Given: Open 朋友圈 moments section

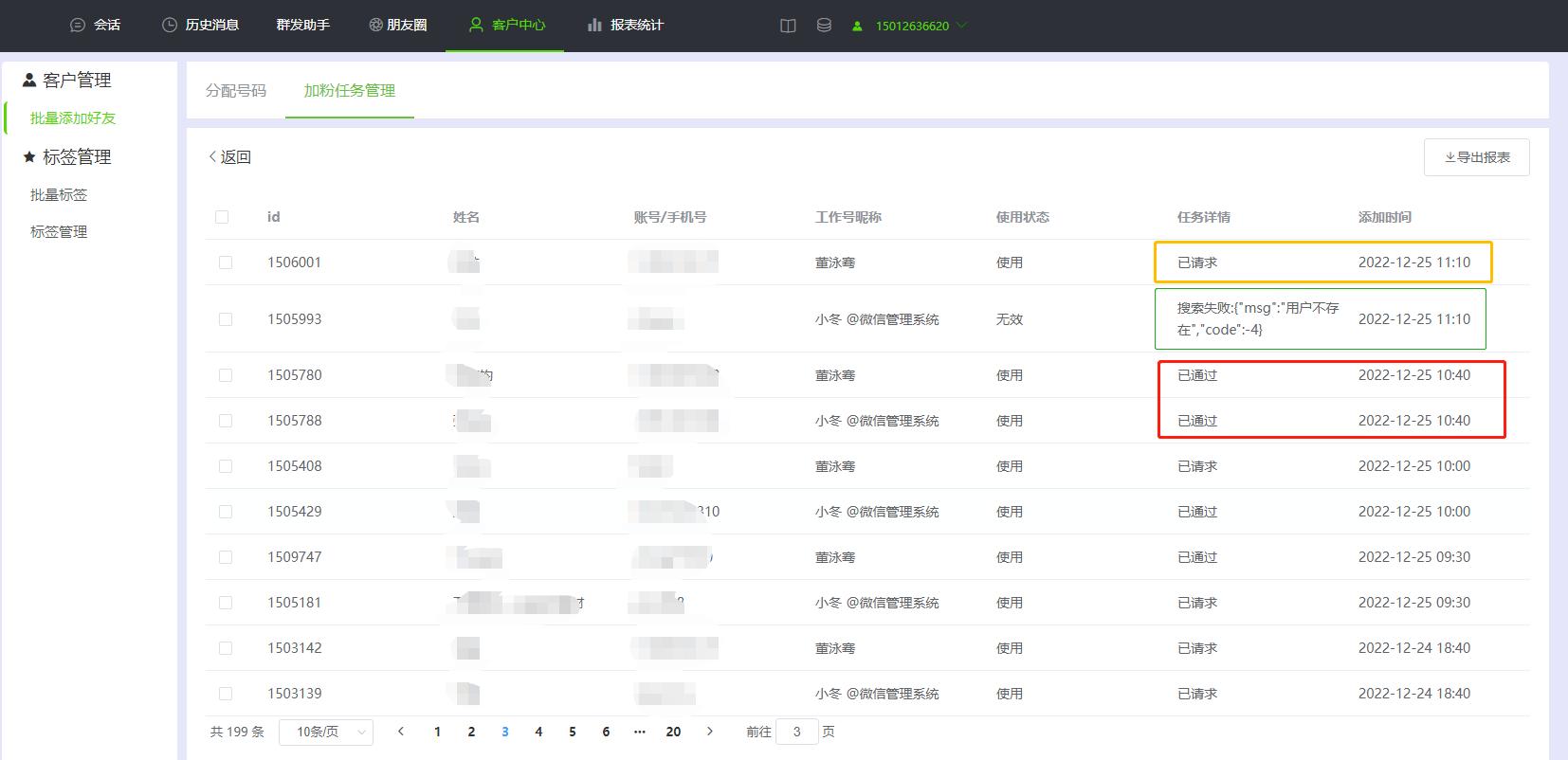Looking at the screenshot, I should [x=398, y=26].
